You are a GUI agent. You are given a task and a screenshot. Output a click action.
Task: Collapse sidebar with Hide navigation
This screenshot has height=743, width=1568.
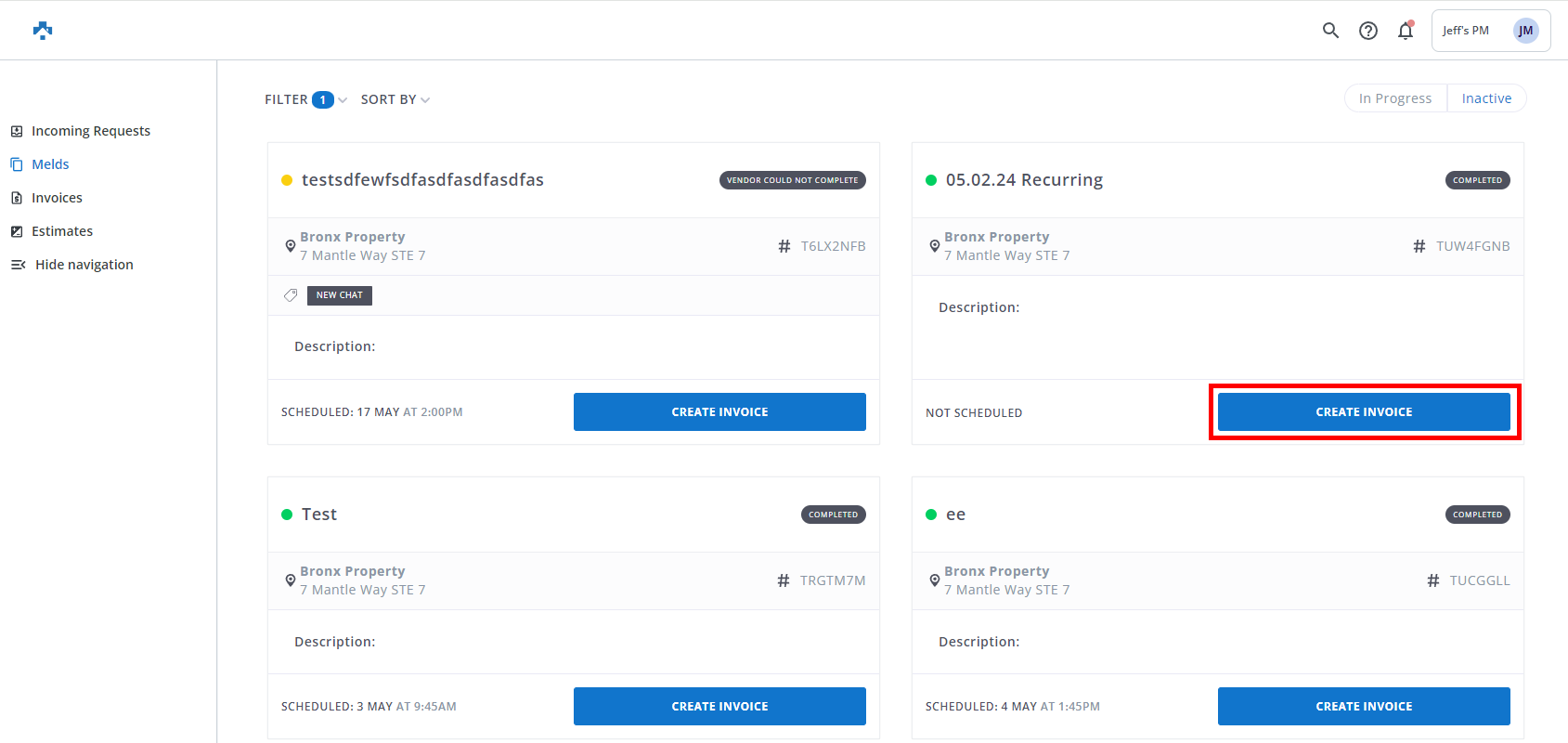tap(72, 265)
